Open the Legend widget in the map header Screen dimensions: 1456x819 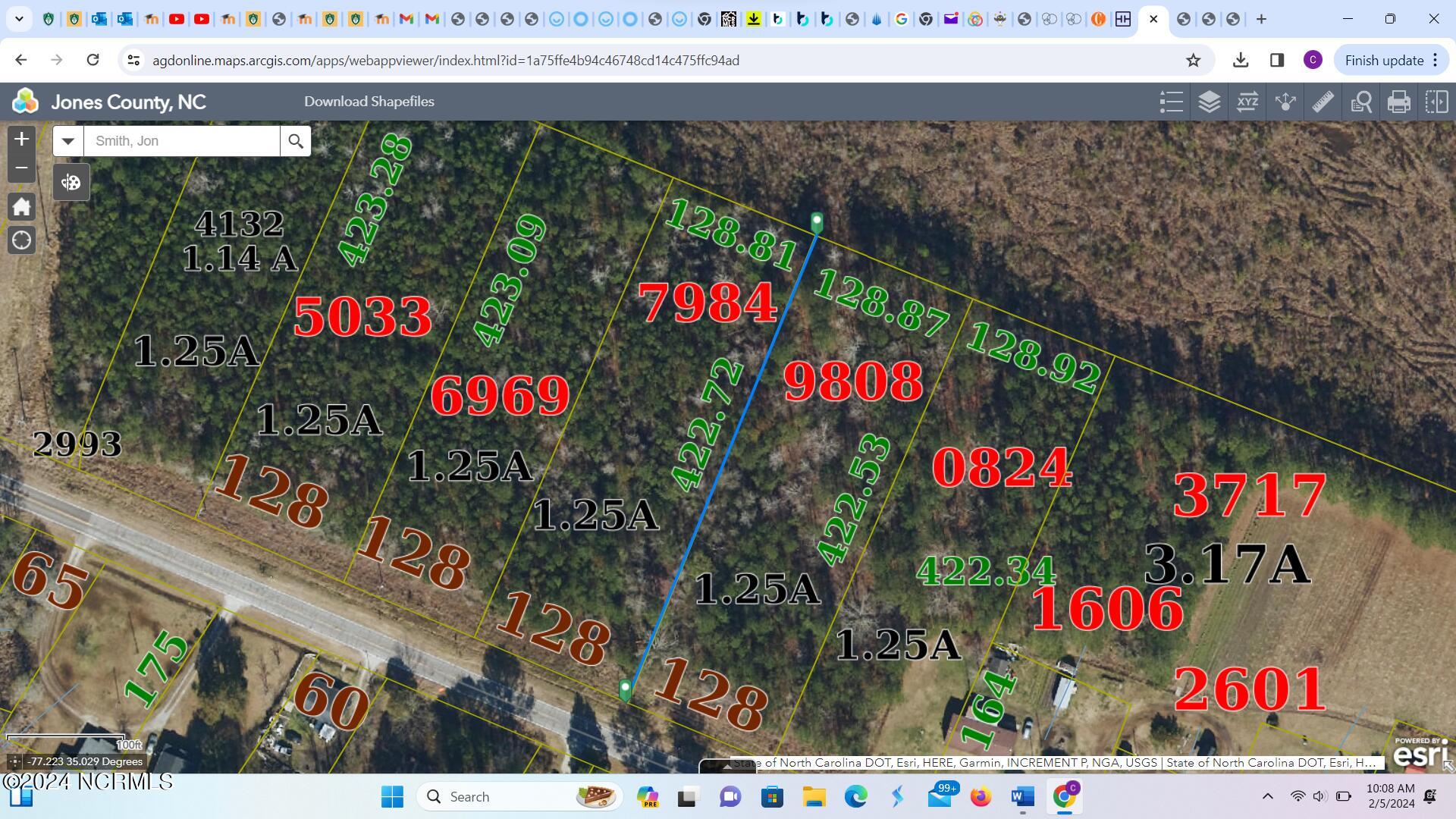(1171, 102)
